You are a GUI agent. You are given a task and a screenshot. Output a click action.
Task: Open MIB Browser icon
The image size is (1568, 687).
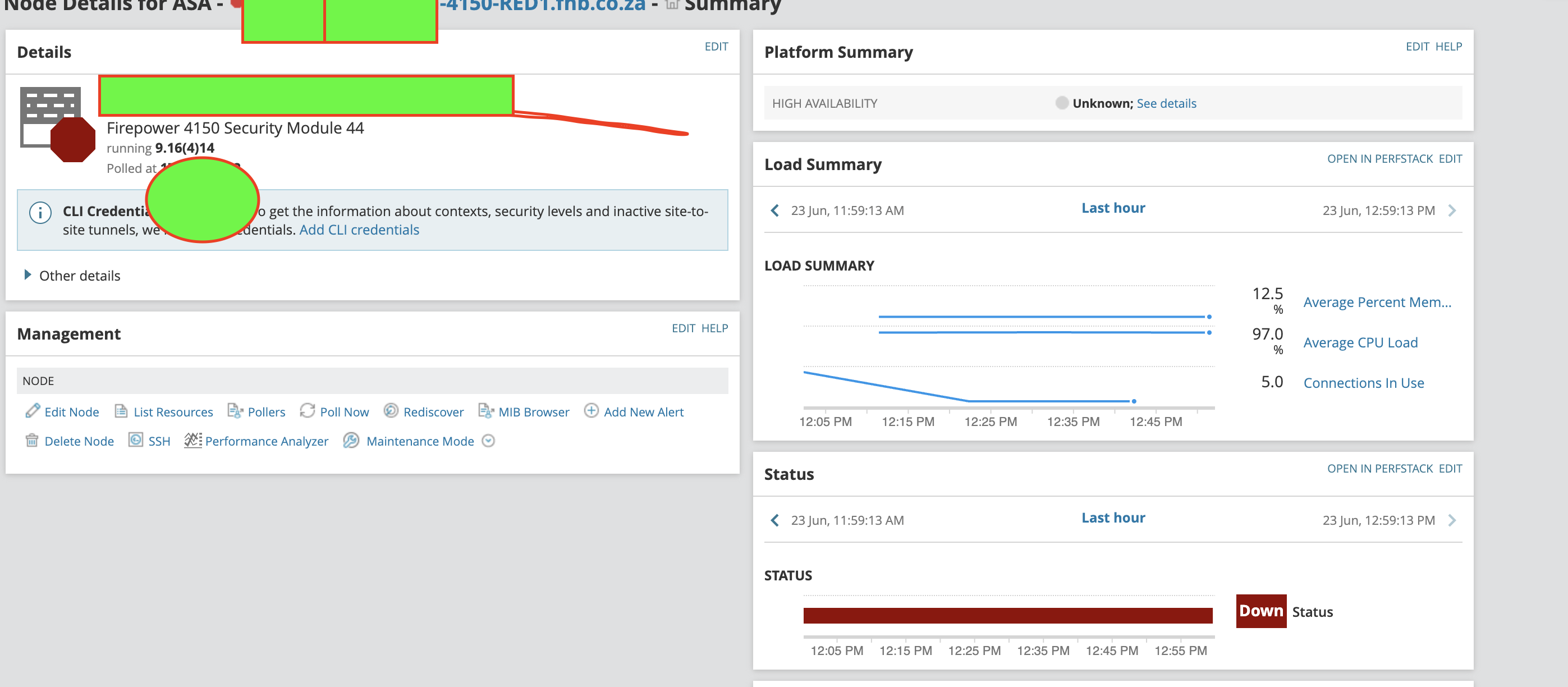[486, 411]
